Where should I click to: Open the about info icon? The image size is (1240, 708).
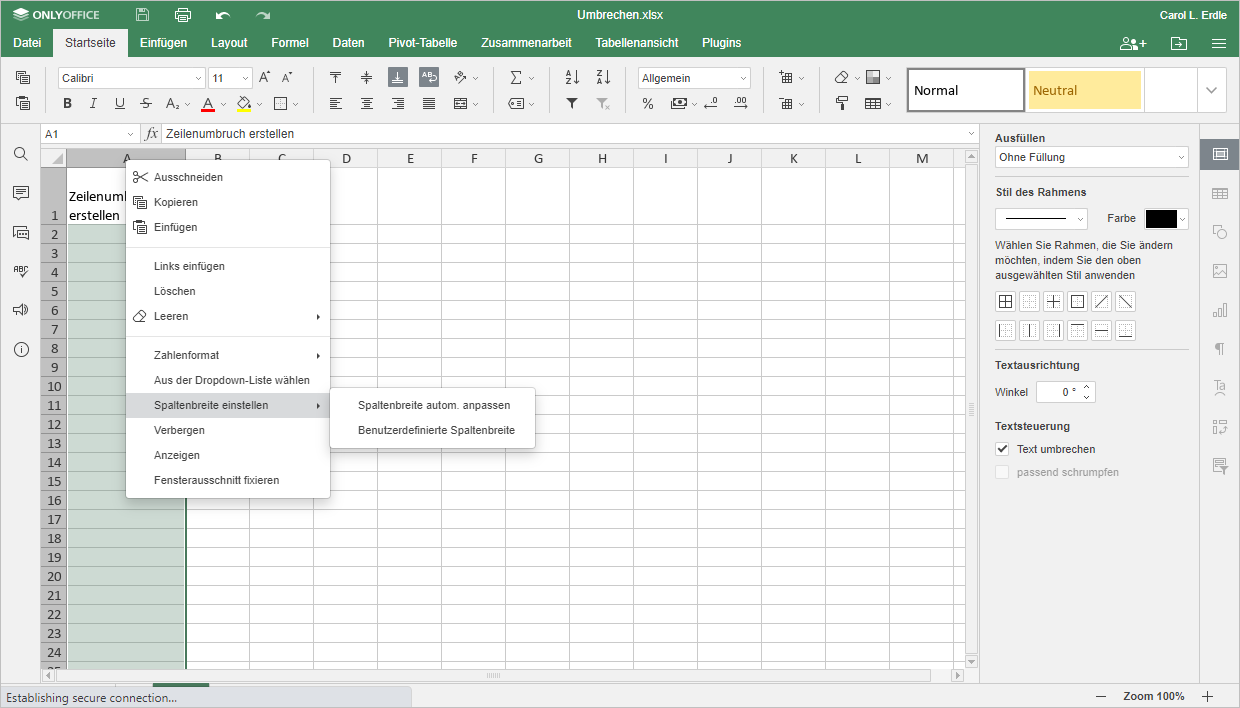click(x=21, y=349)
